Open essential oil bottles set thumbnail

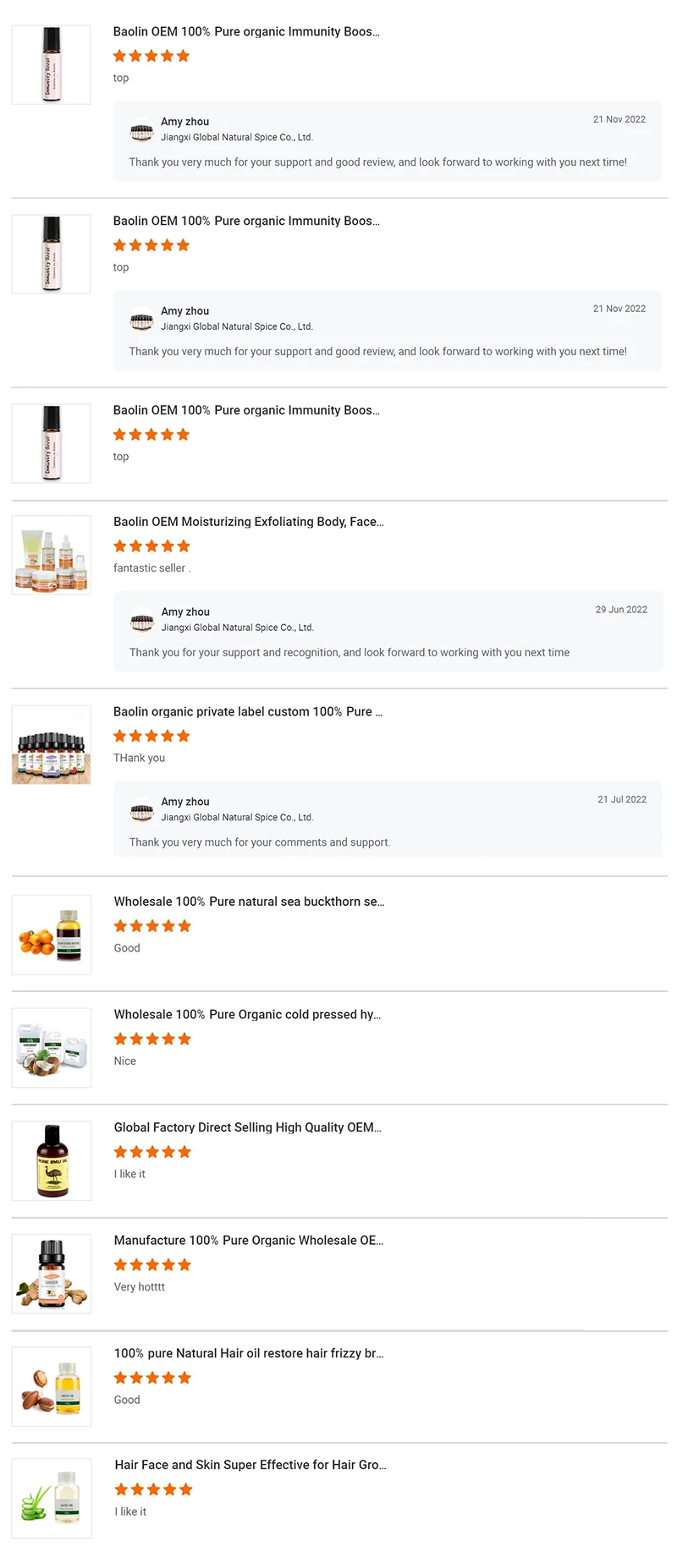[x=52, y=745]
